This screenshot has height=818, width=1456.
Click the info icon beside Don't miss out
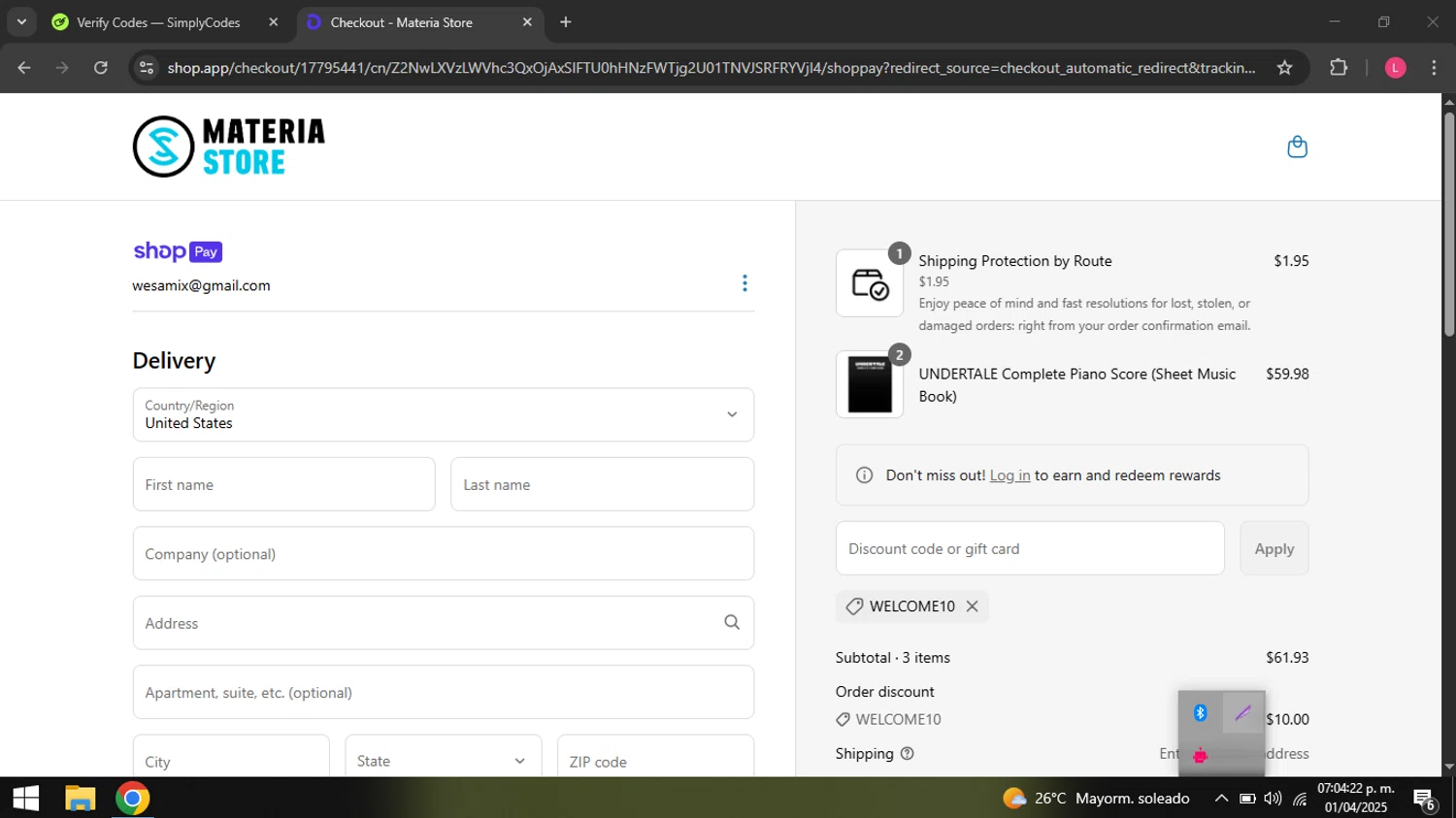coord(864,475)
